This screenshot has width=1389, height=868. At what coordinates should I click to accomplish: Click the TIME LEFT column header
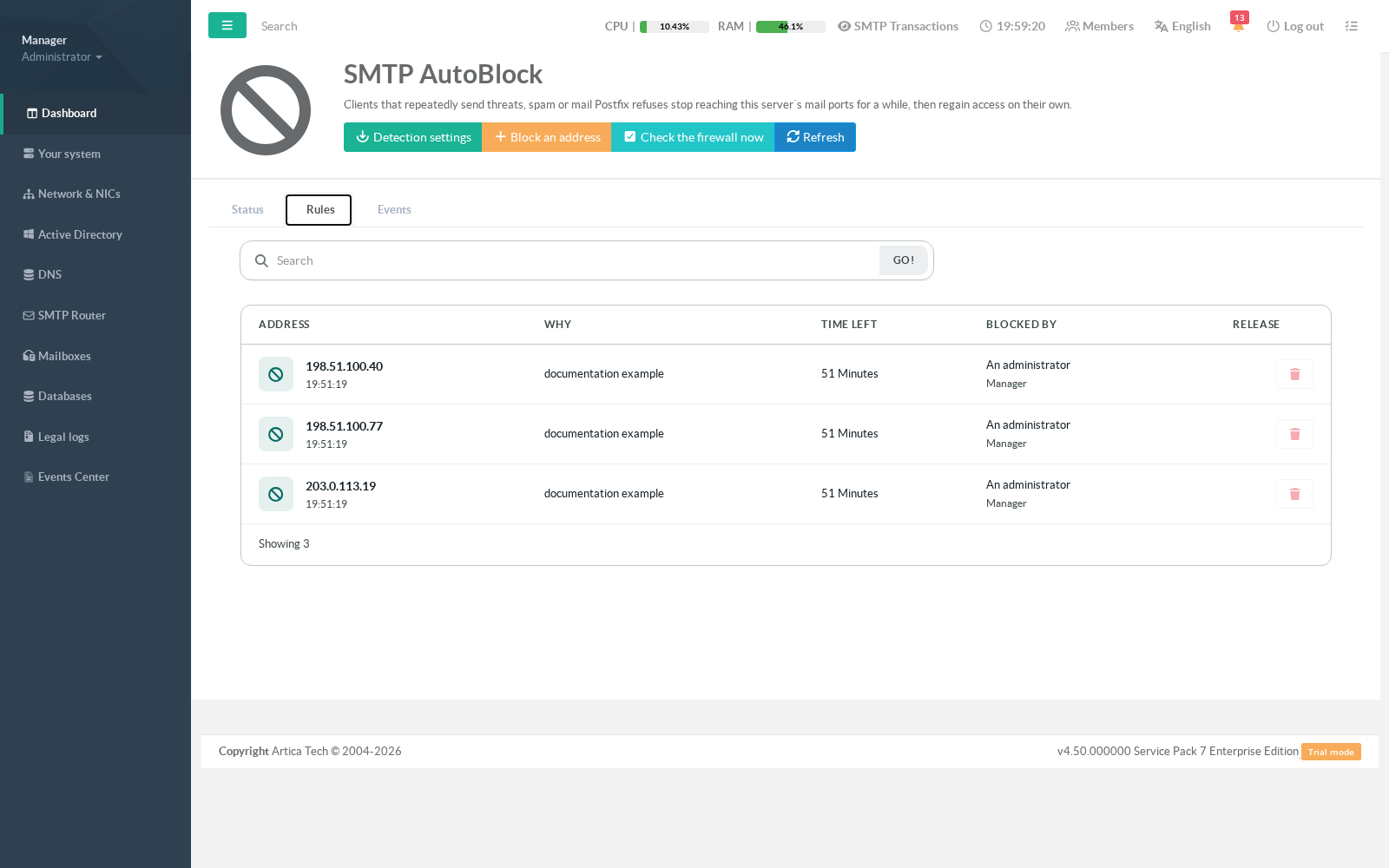point(849,325)
